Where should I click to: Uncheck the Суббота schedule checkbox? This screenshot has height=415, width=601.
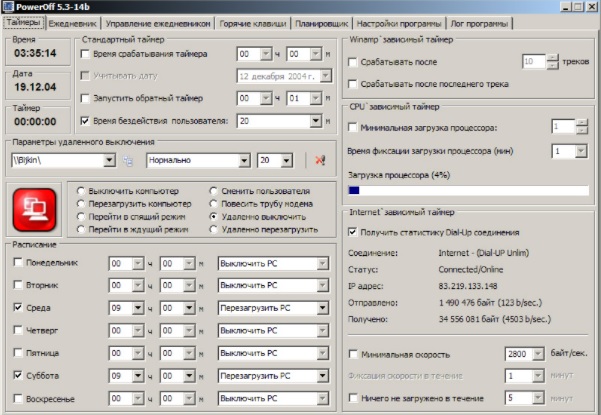pyautogui.click(x=18, y=375)
